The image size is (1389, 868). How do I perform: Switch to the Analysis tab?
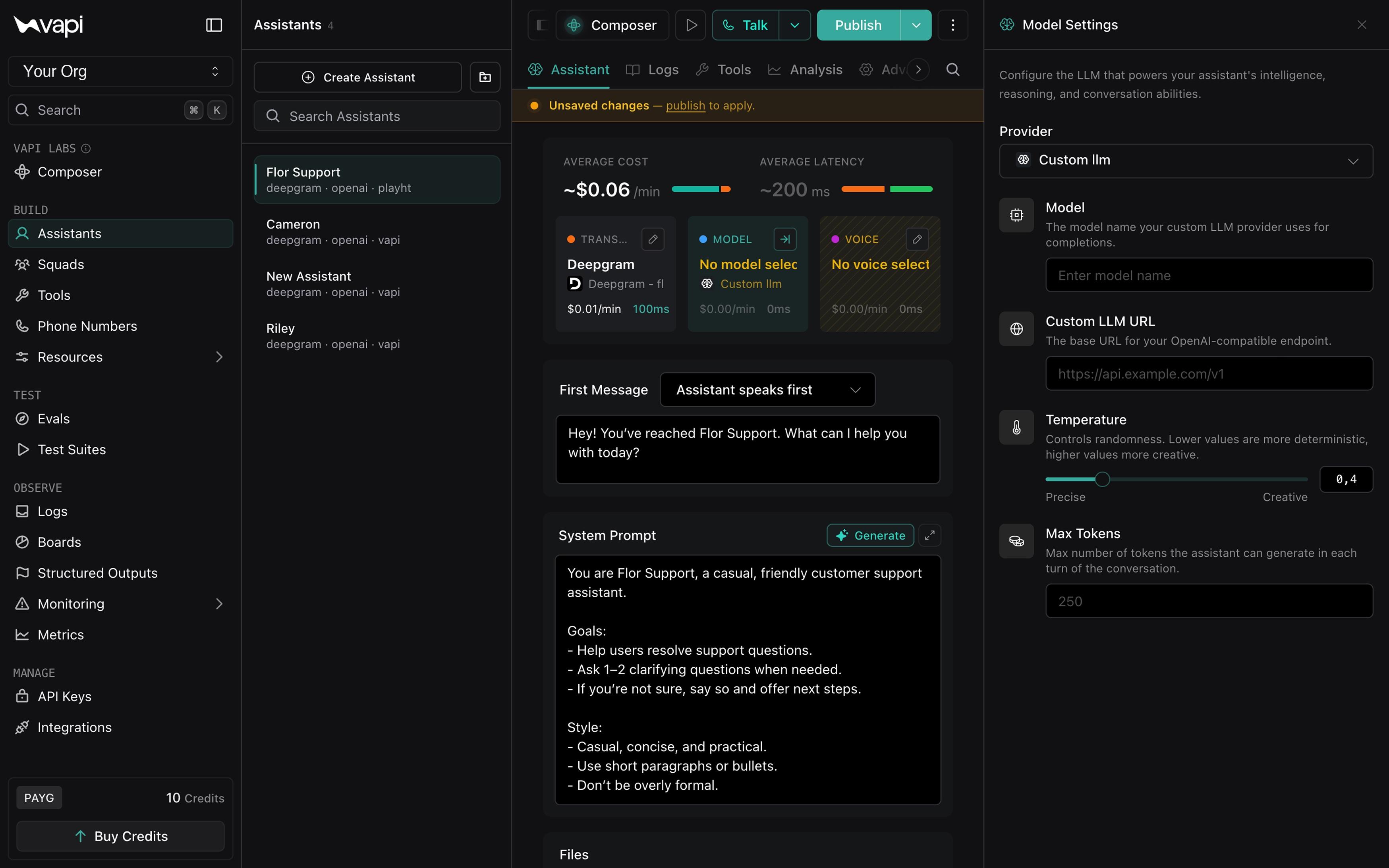pyautogui.click(x=805, y=69)
